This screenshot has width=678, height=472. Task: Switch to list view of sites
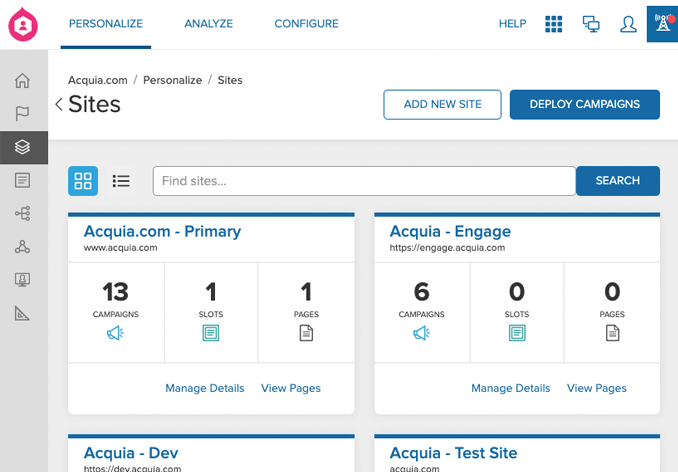coord(121,181)
